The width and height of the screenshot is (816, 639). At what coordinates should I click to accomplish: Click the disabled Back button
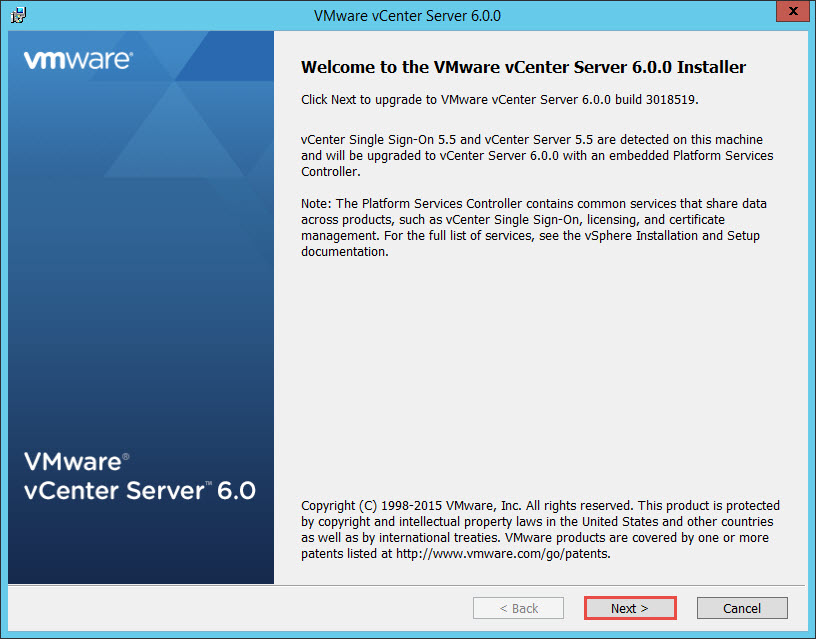coord(518,608)
